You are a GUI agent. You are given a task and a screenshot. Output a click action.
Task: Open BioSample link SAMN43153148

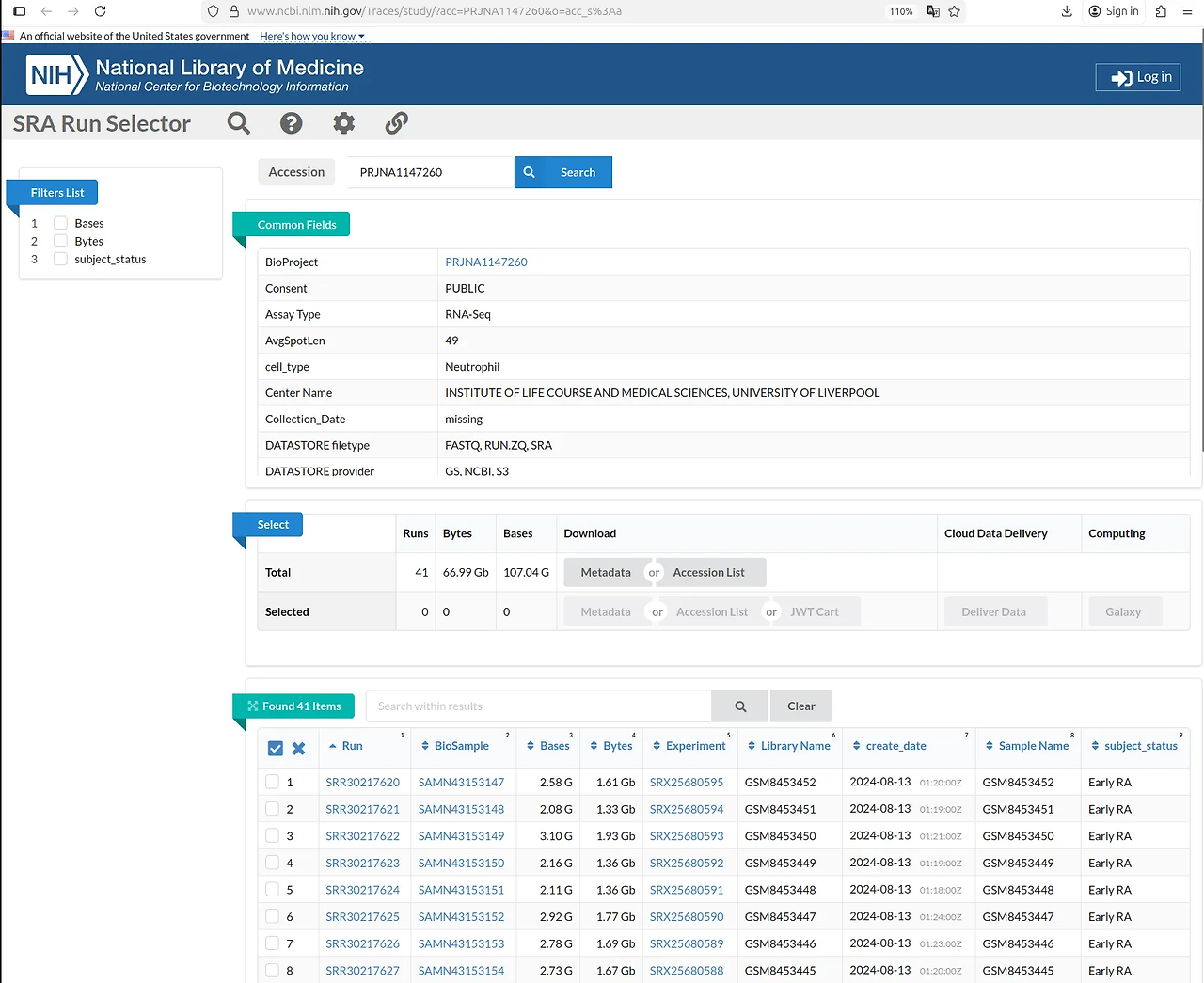(x=461, y=809)
